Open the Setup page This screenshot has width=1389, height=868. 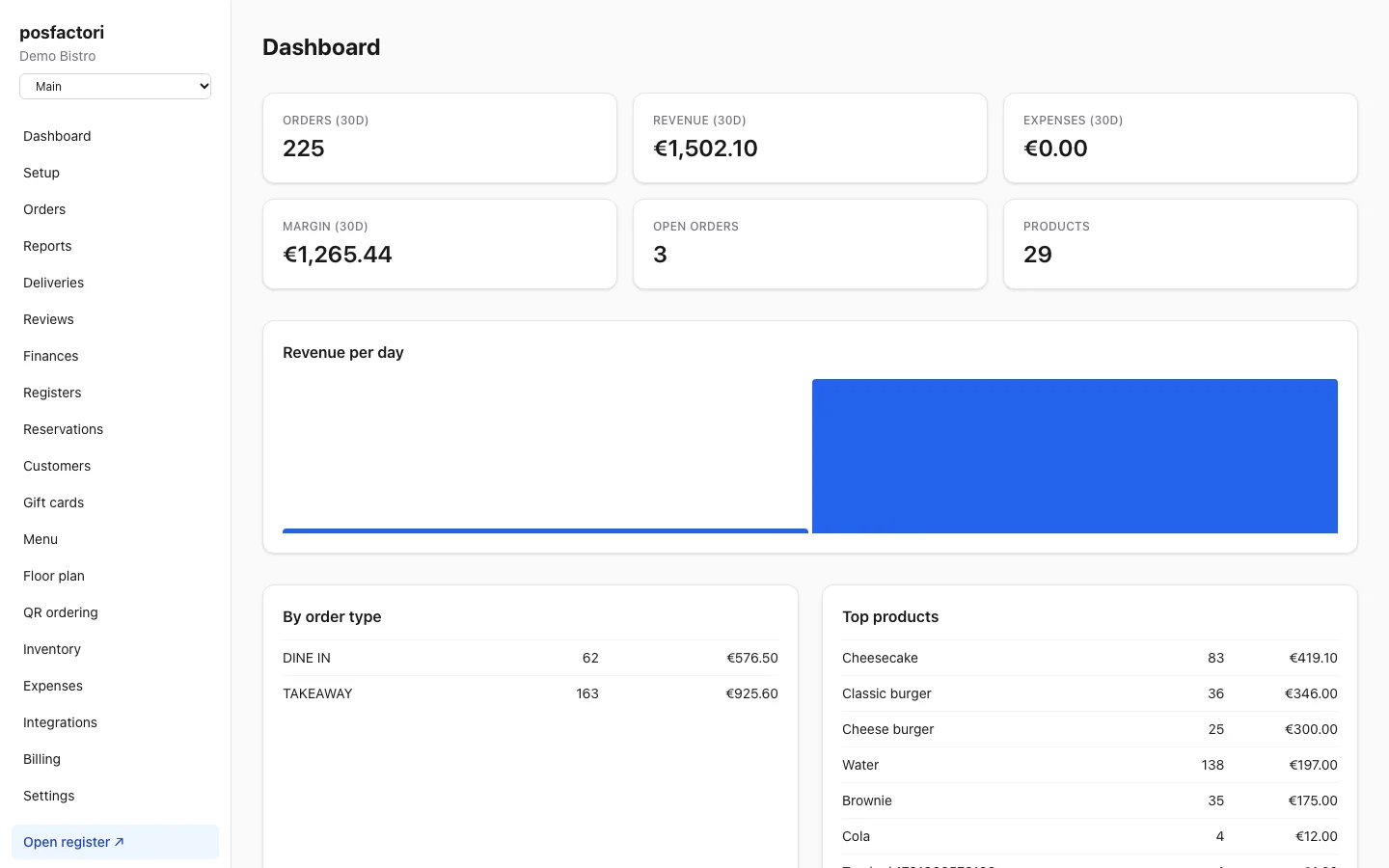point(41,173)
